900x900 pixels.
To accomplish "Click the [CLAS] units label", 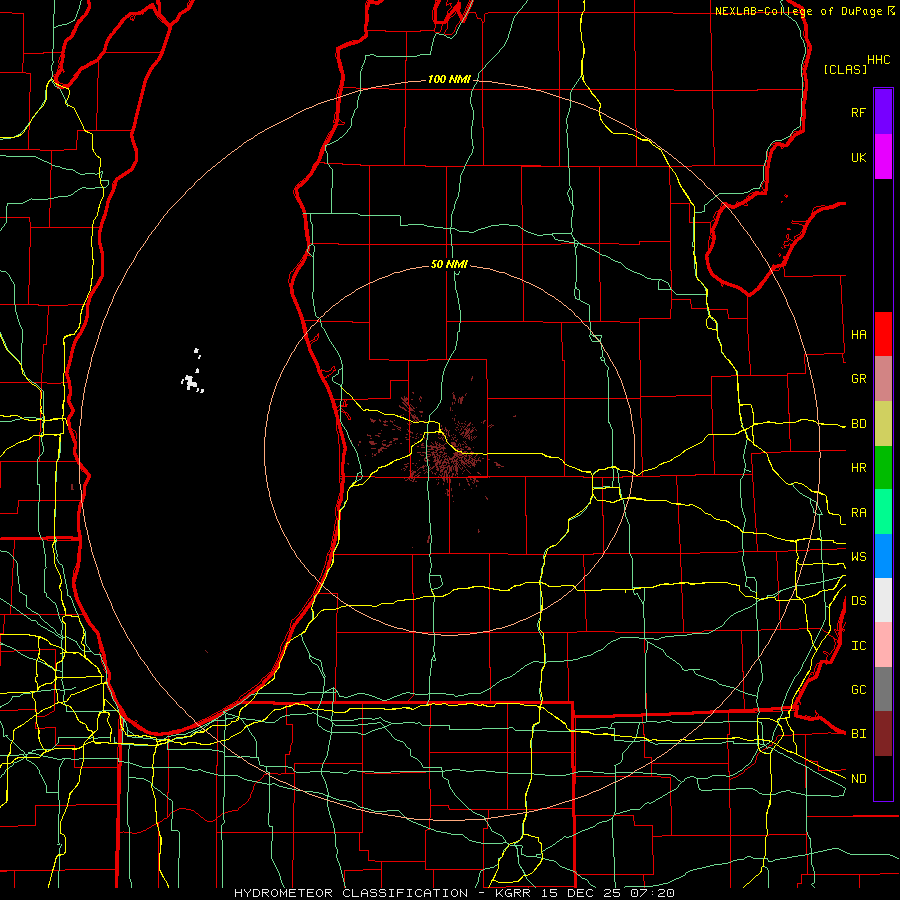I will (845, 69).
